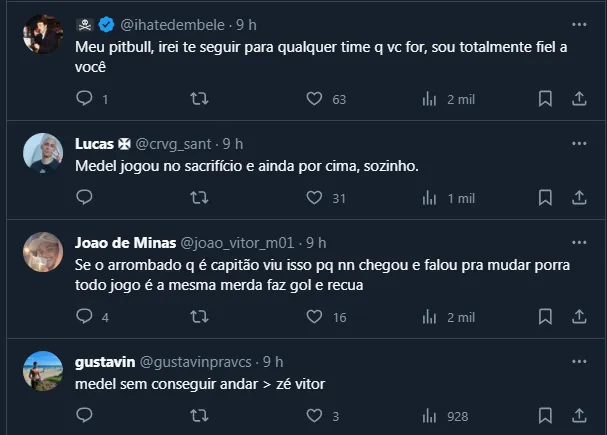Open more options on gustavin's tweet
Viewport: 607px width, 435px height.
tap(579, 361)
